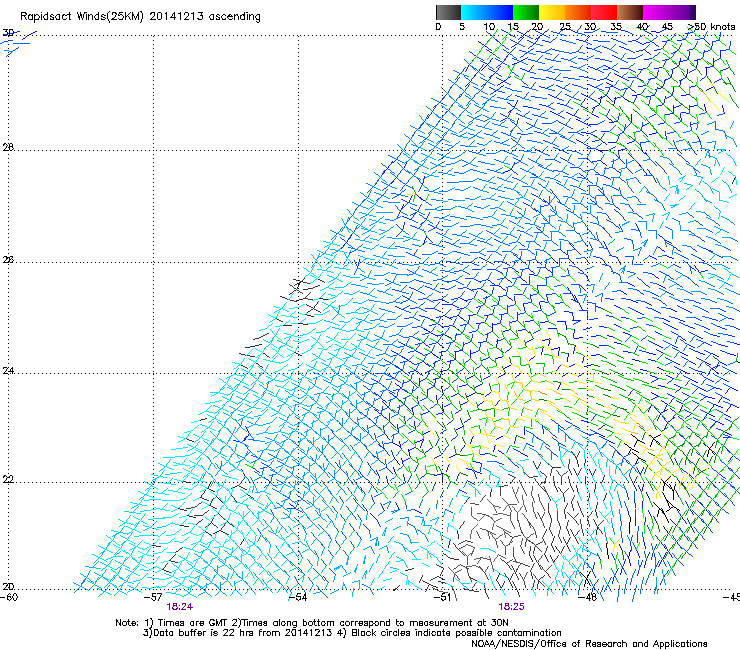Click the '20141213' date in the title
The height and width of the screenshot is (650, 740).
(177, 16)
